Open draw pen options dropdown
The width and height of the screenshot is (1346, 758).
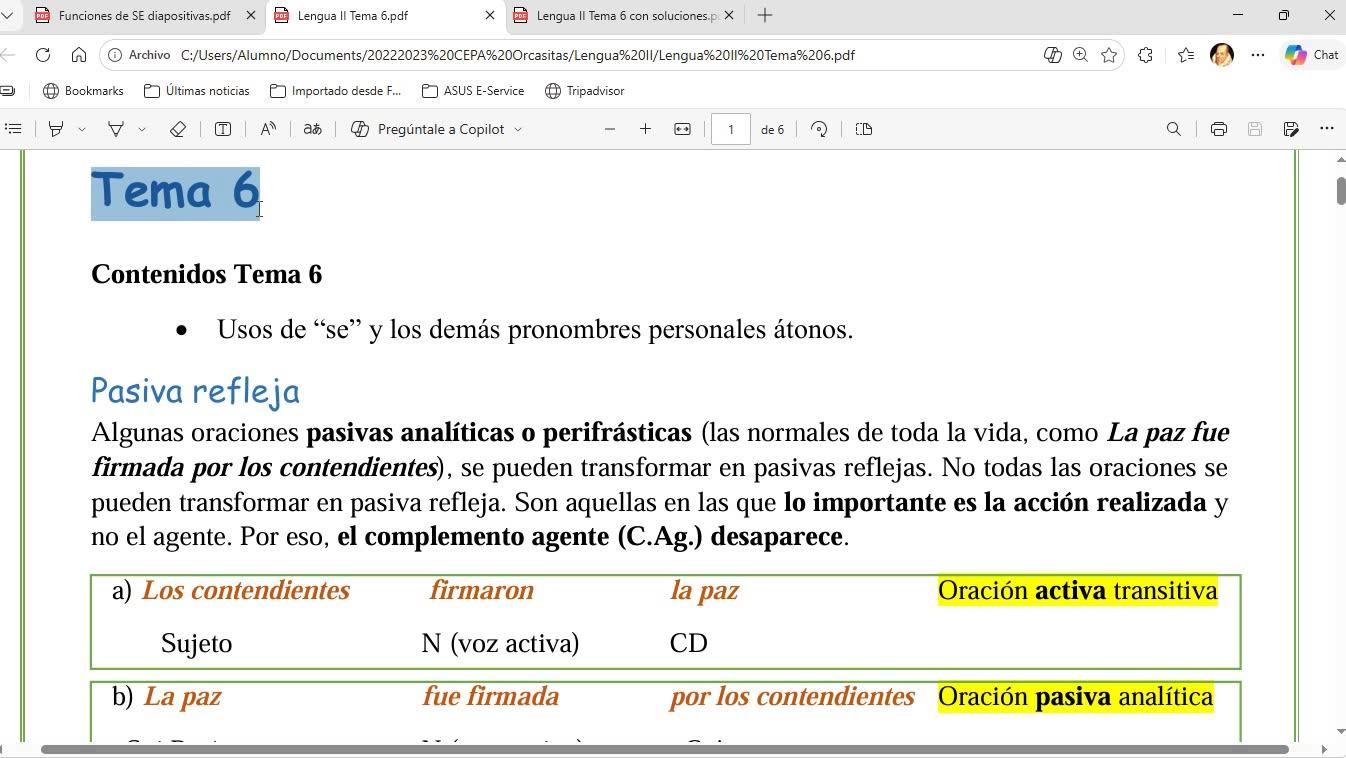[x=142, y=129]
